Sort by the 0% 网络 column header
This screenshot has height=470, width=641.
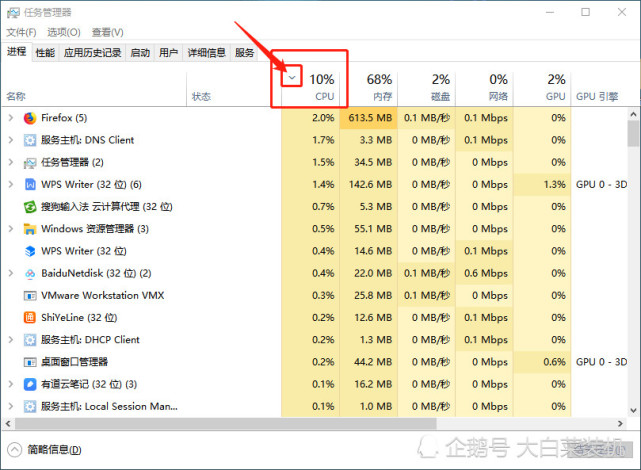click(x=484, y=88)
